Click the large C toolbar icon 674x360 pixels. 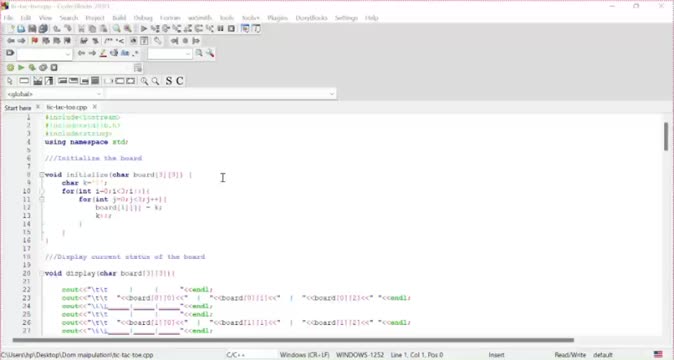(x=180, y=81)
